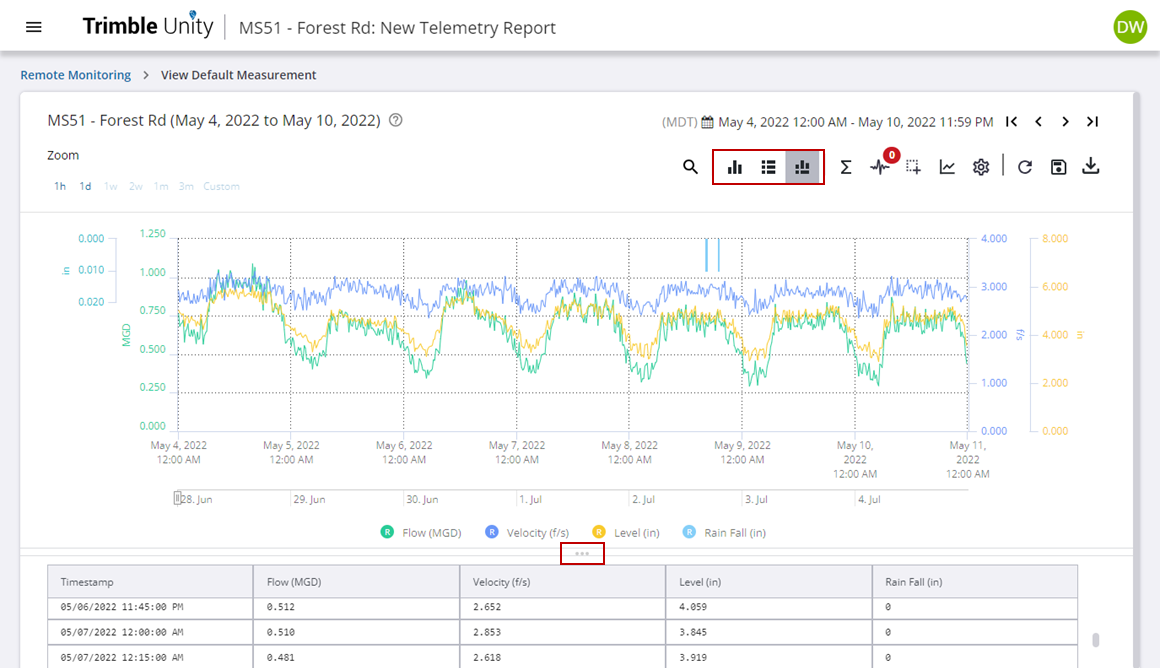The image size is (1160, 668).
Task: Click flow value 0.510 cell
Action: click(x=357, y=632)
